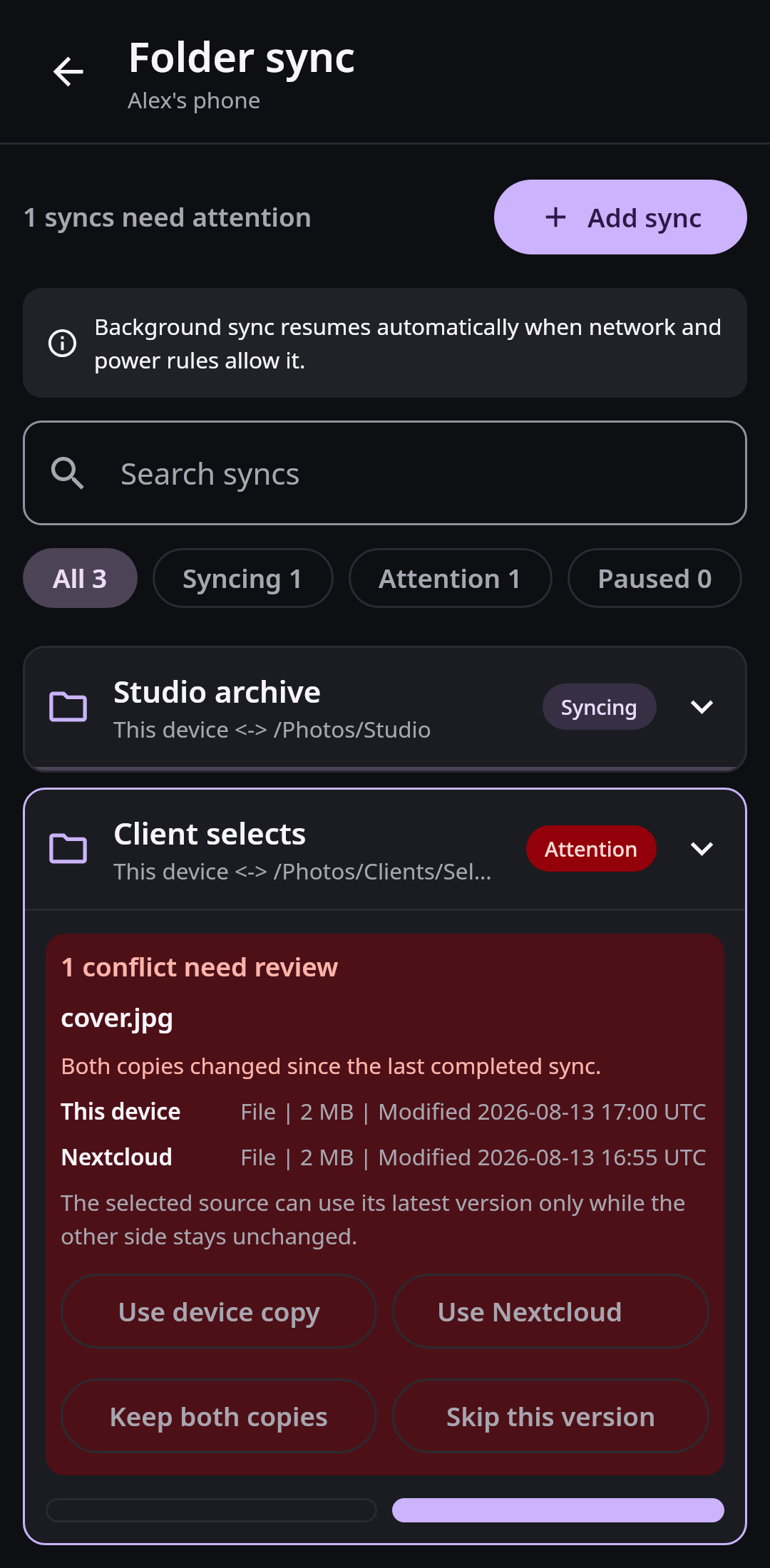
Task: Click the info icon in the background sync banner
Action: point(62,343)
